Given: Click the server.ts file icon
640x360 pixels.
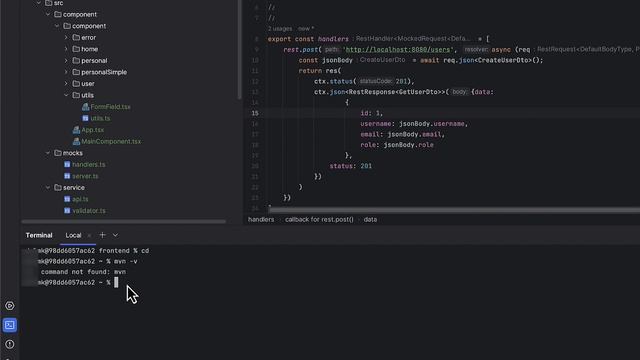Looking at the screenshot, I should (x=67, y=176).
